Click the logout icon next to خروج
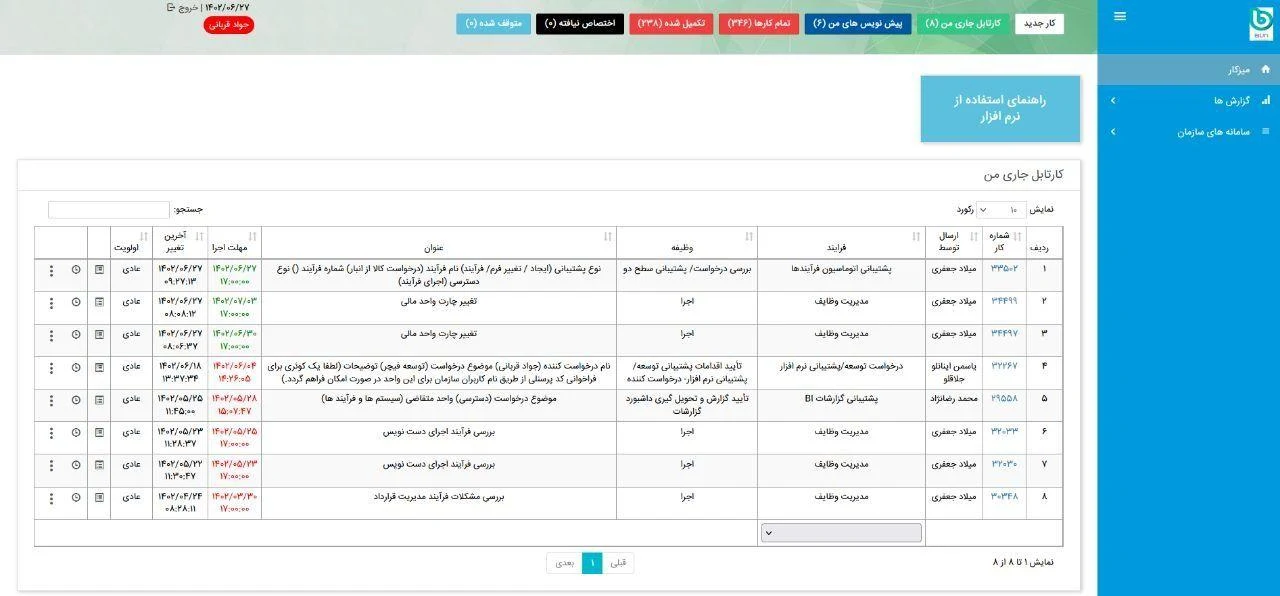The height and width of the screenshot is (596, 1280). 170,7
